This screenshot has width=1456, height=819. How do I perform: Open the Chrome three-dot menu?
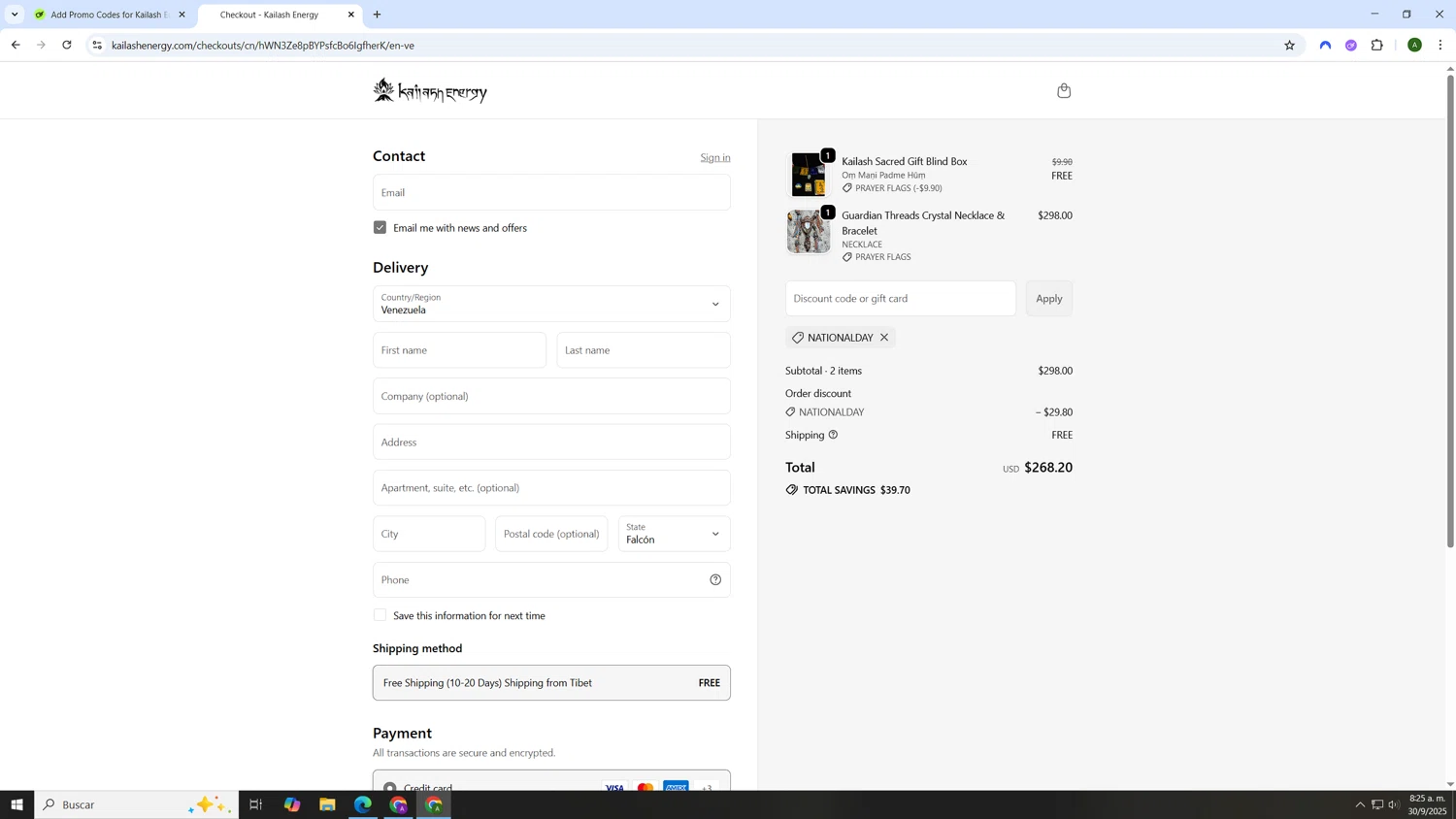(1440, 46)
